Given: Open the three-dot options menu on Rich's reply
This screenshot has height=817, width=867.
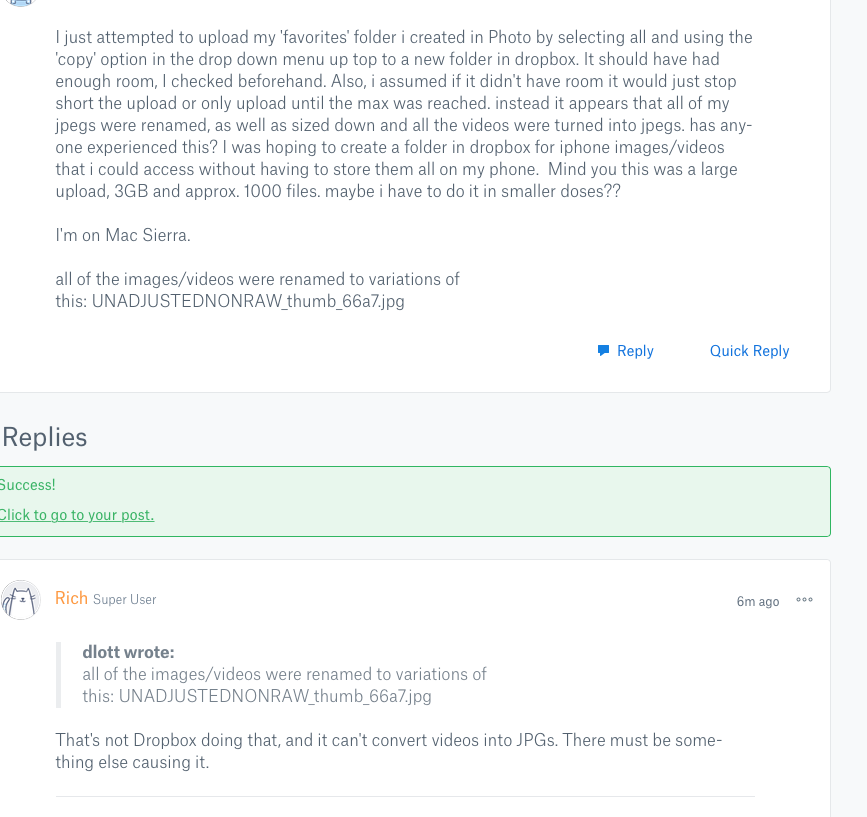Looking at the screenshot, I should coord(804,600).
